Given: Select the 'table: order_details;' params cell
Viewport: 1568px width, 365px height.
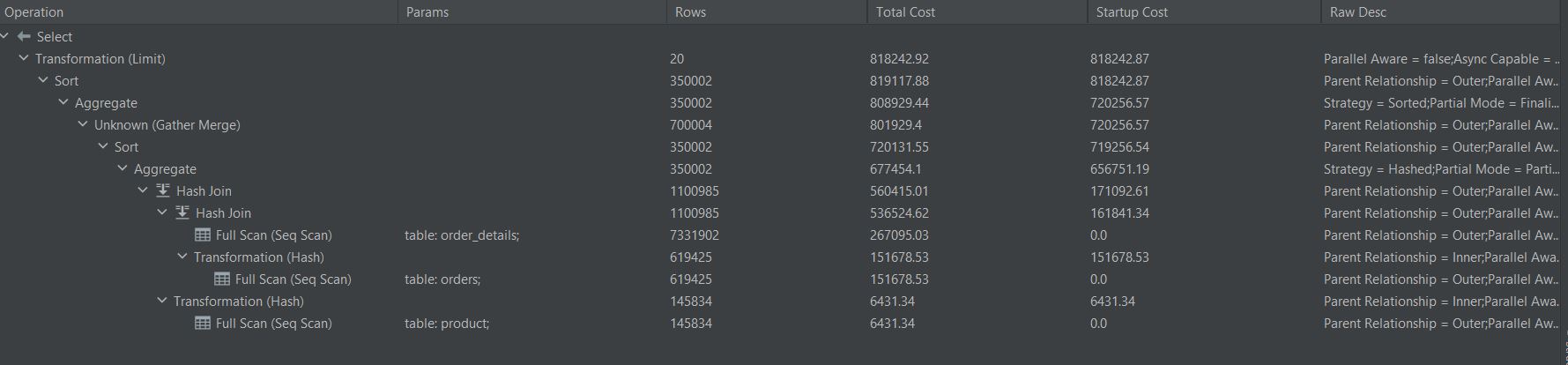Looking at the screenshot, I should 461,235.
